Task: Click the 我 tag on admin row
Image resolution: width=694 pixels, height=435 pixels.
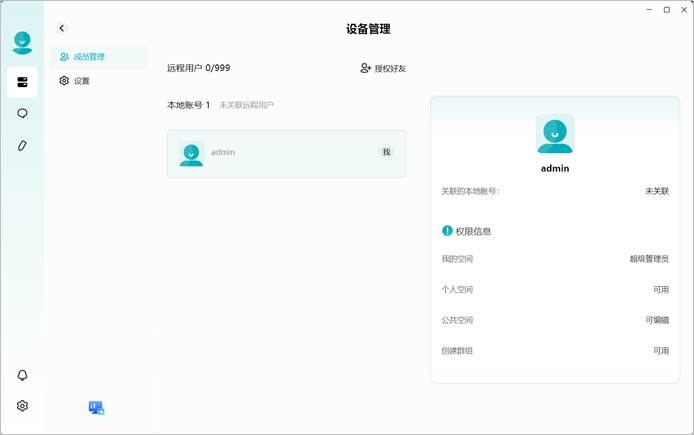Action: (386, 152)
